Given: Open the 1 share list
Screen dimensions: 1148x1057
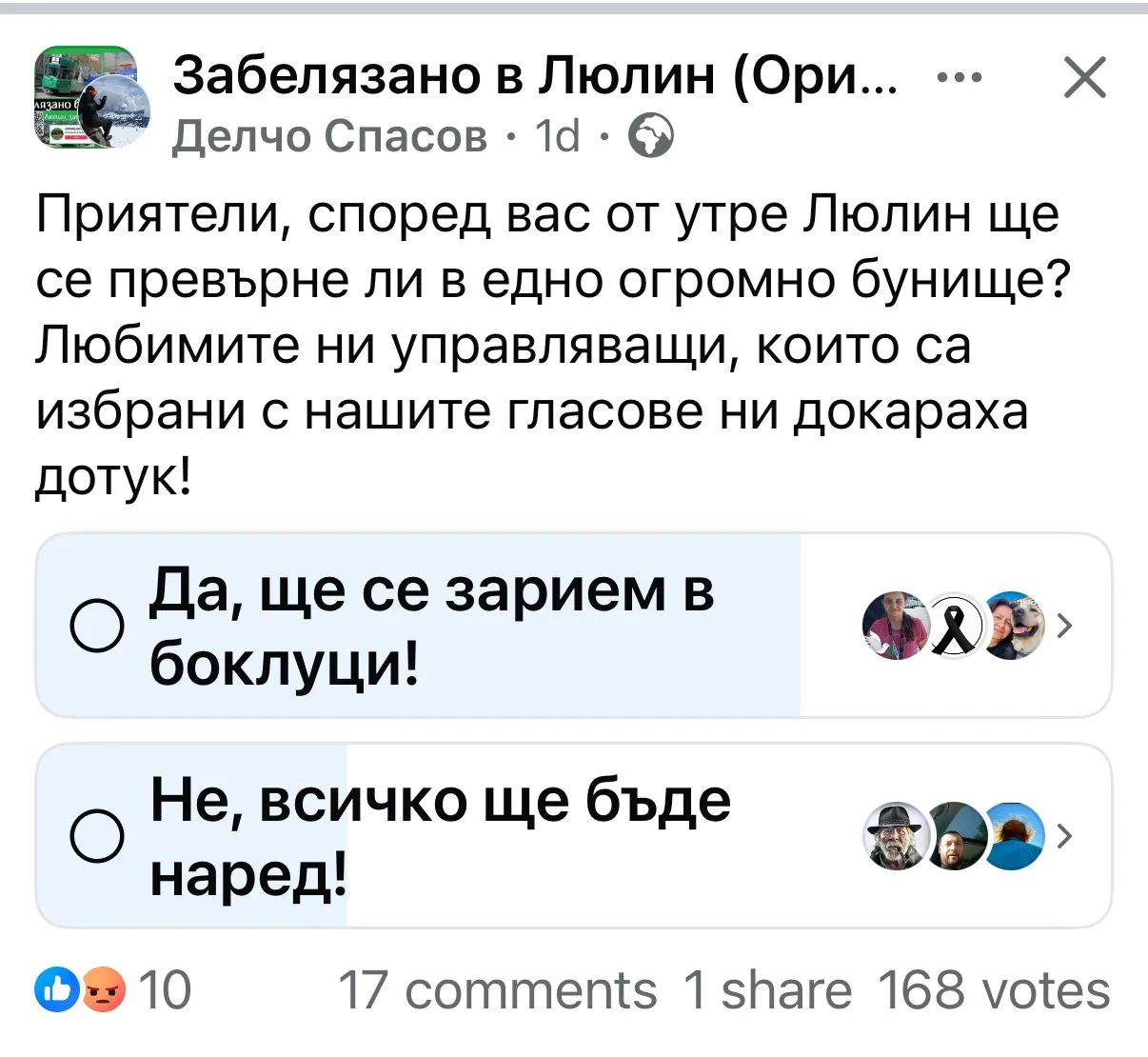Looking at the screenshot, I should point(767,991).
